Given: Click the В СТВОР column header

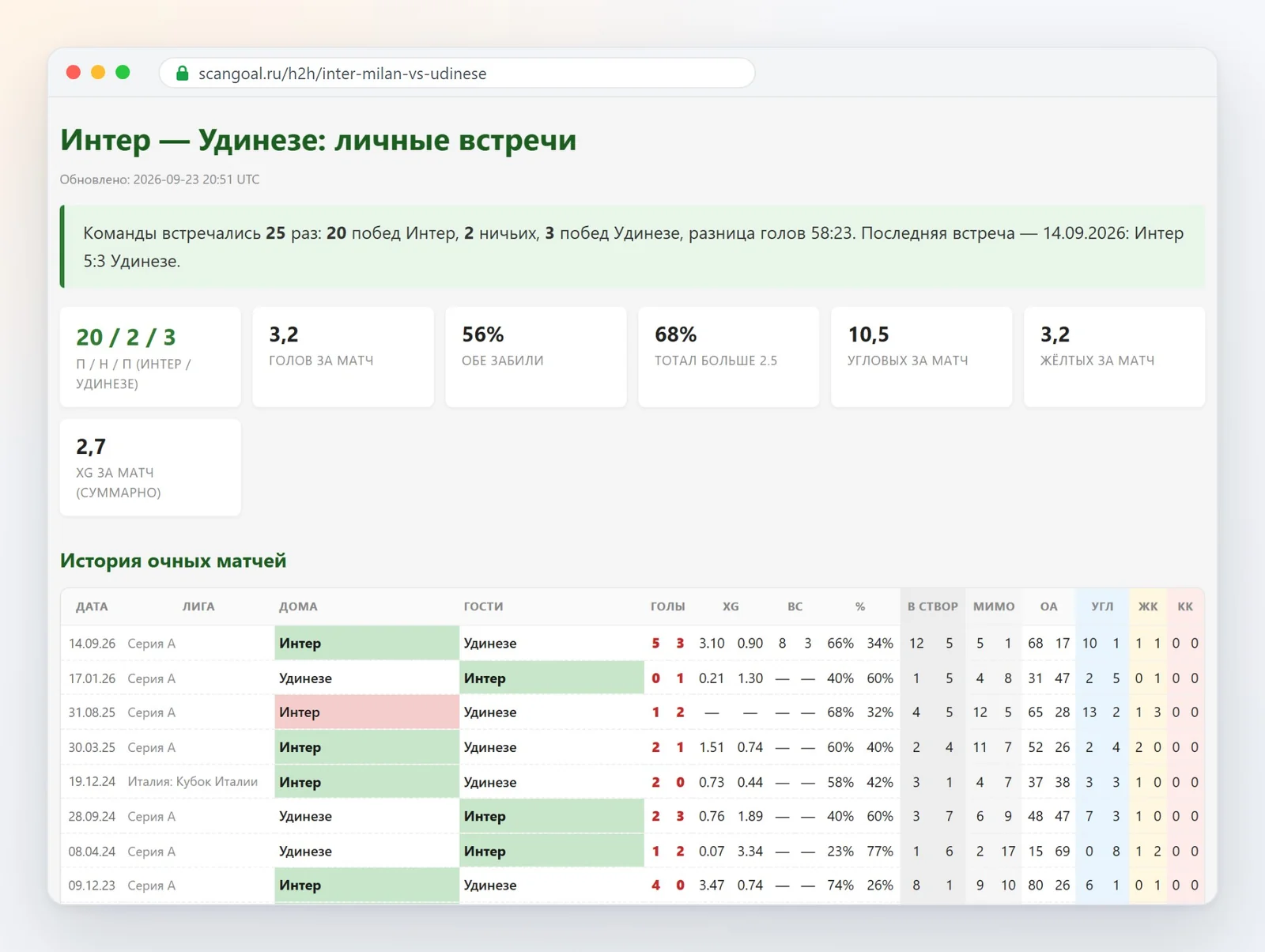Looking at the screenshot, I should (933, 606).
